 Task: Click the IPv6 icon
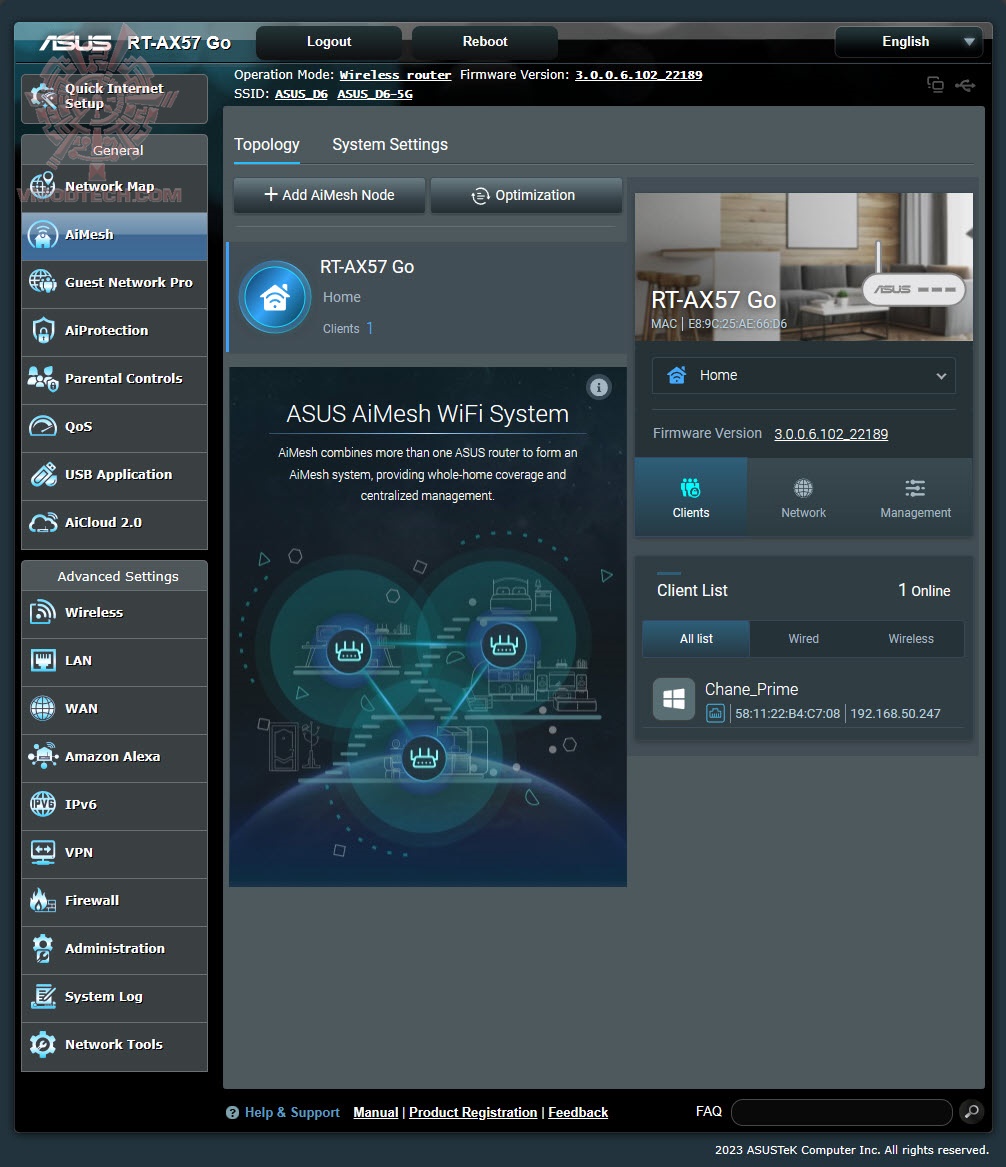[42, 805]
